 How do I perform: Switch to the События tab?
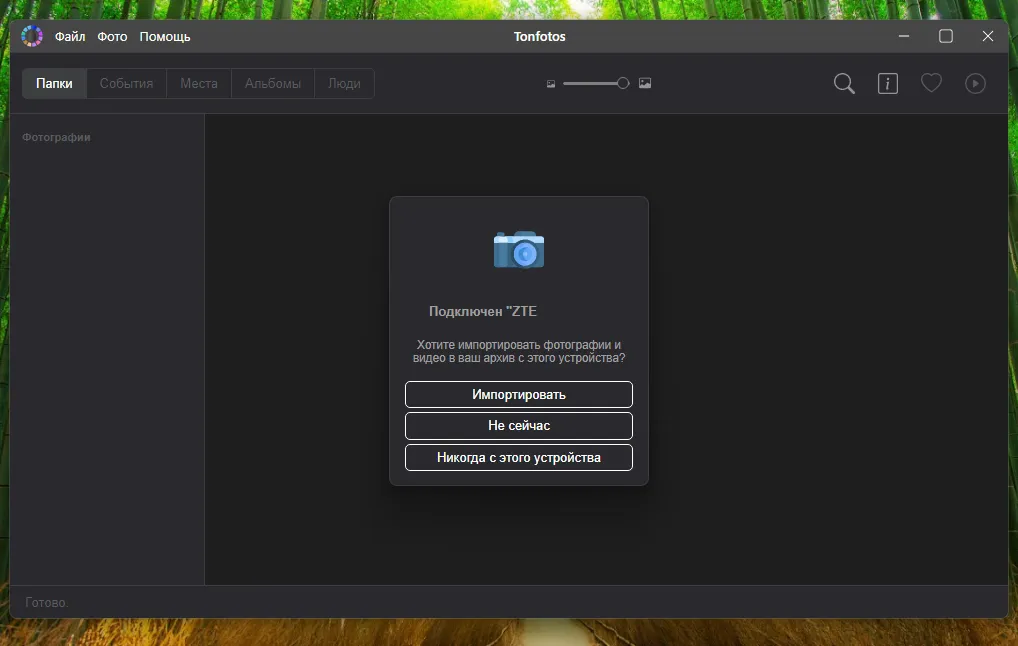click(x=126, y=84)
